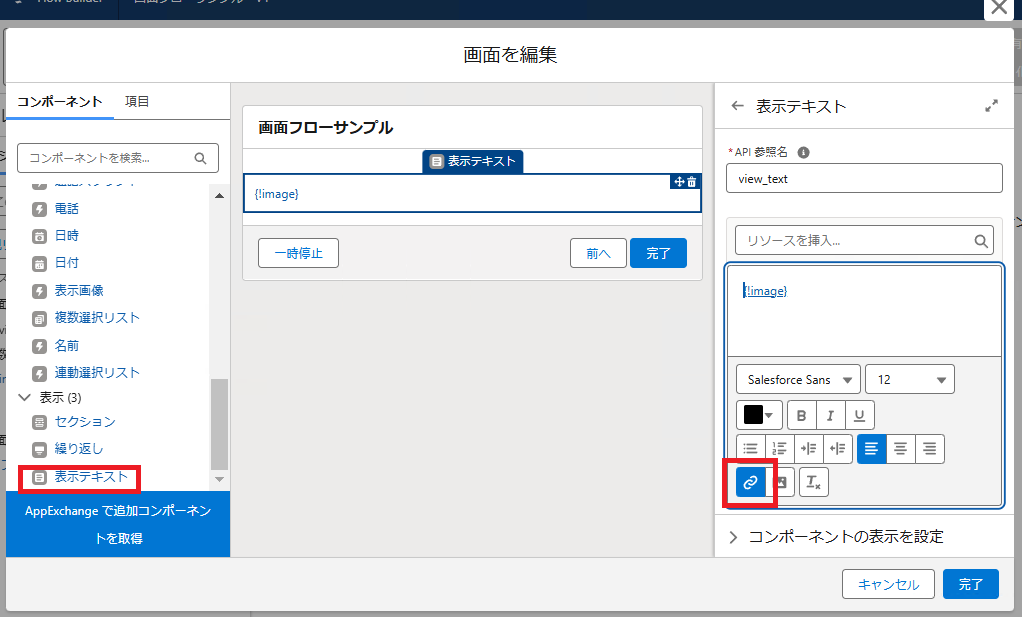This screenshot has height=617, width=1022.
Task: Click the 画面フローサンプル header
Action: (x=325, y=127)
